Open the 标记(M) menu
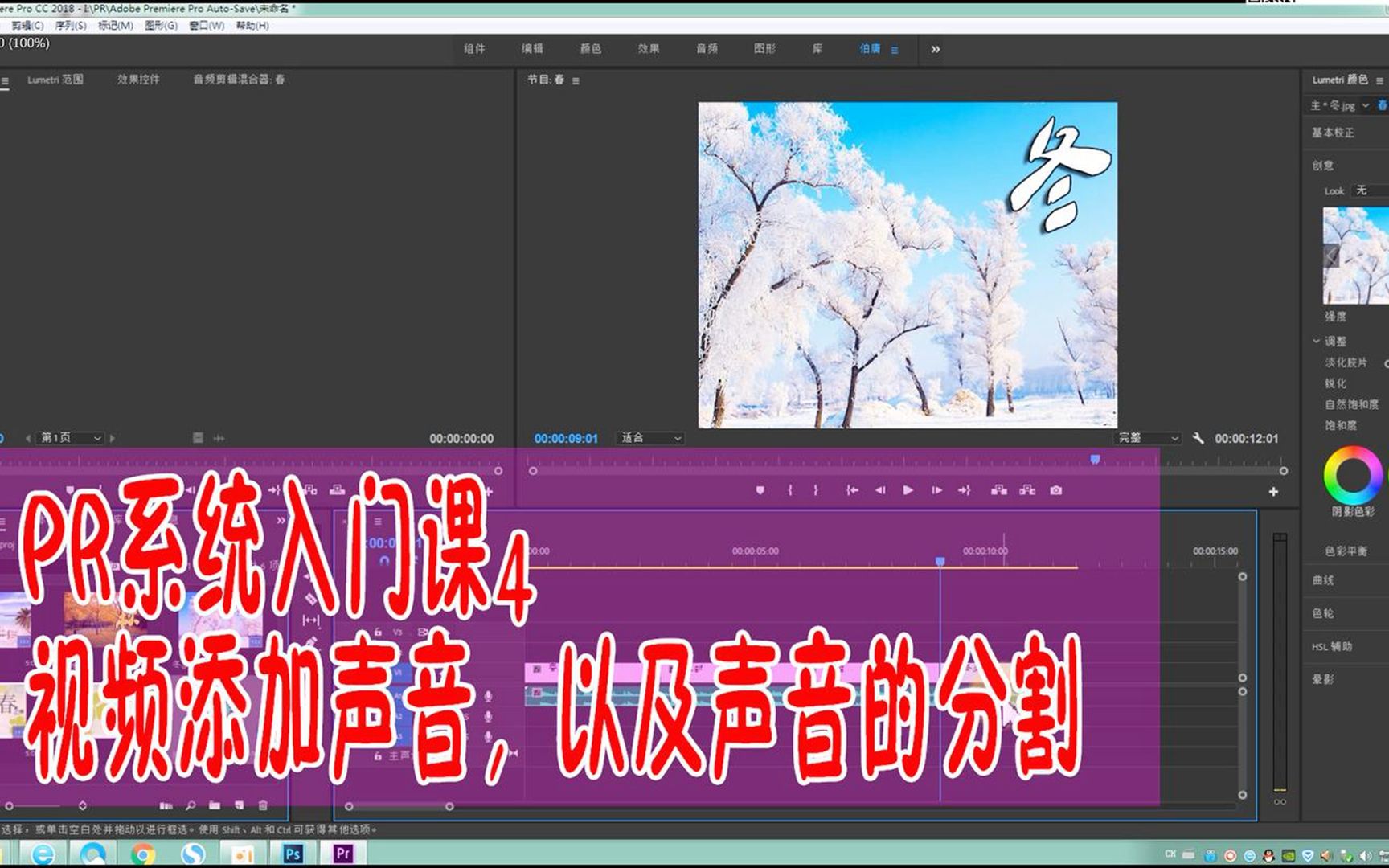The height and width of the screenshot is (868, 1389). click(x=116, y=26)
